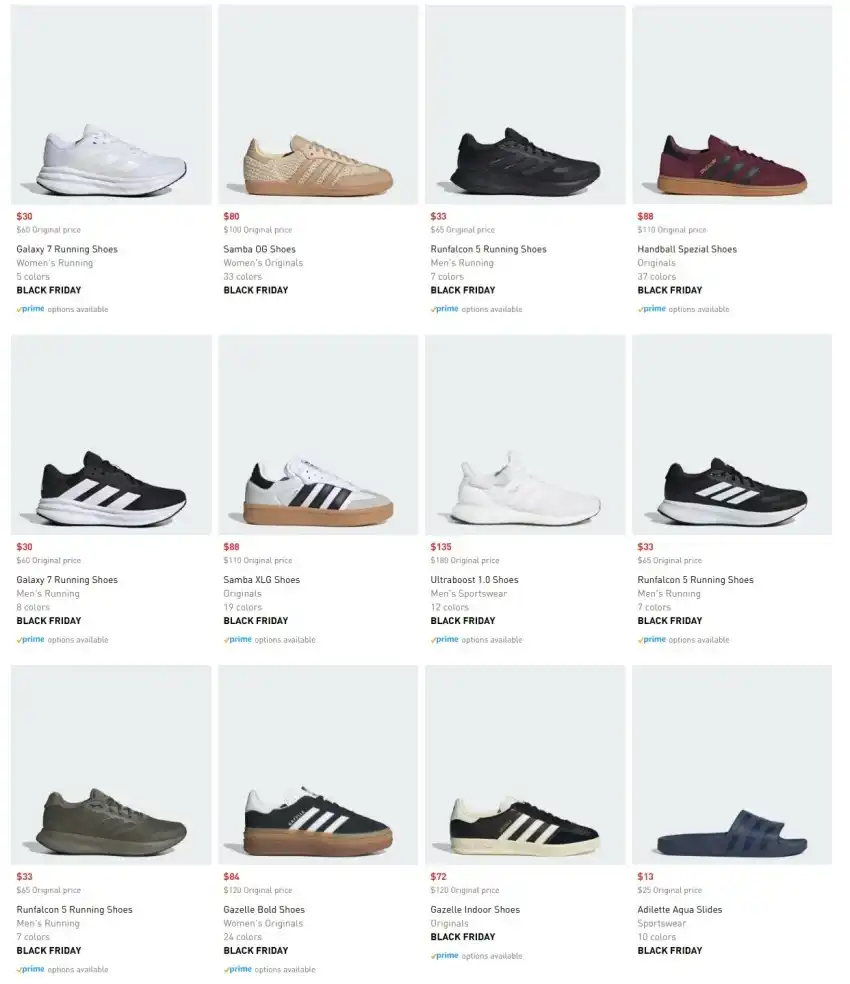Click the $135 price of Ultraboost 1.0

(440, 547)
